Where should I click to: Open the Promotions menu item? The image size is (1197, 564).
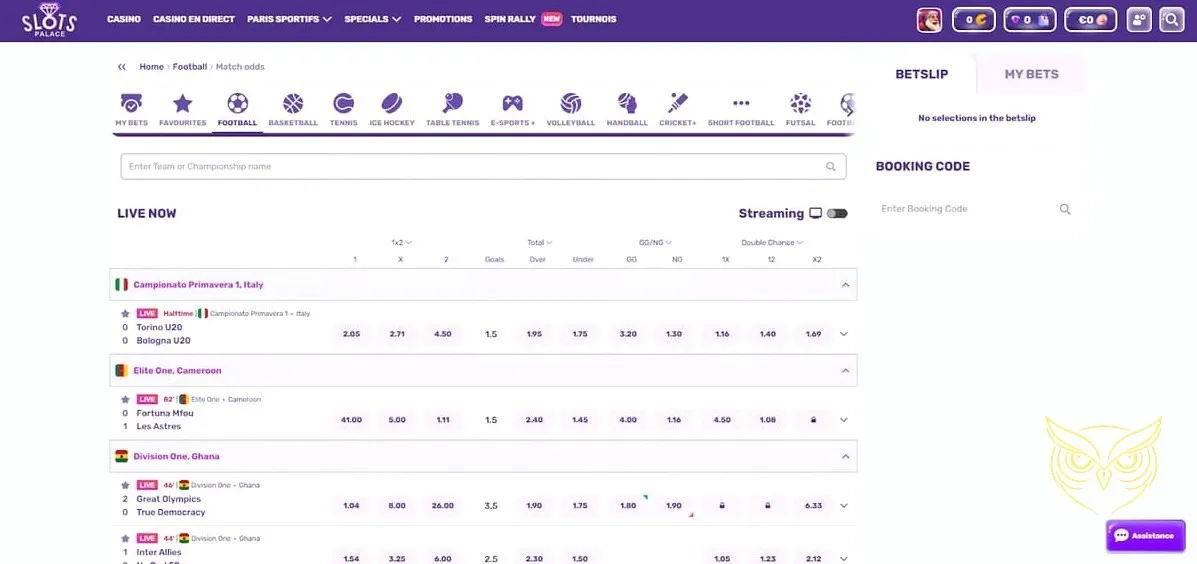443,19
